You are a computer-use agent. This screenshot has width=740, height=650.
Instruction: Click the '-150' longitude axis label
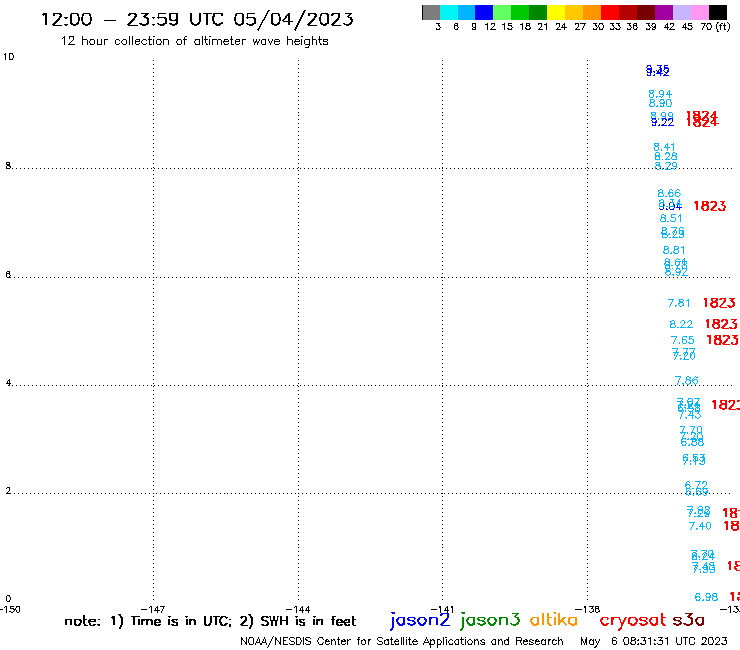pos(10,609)
